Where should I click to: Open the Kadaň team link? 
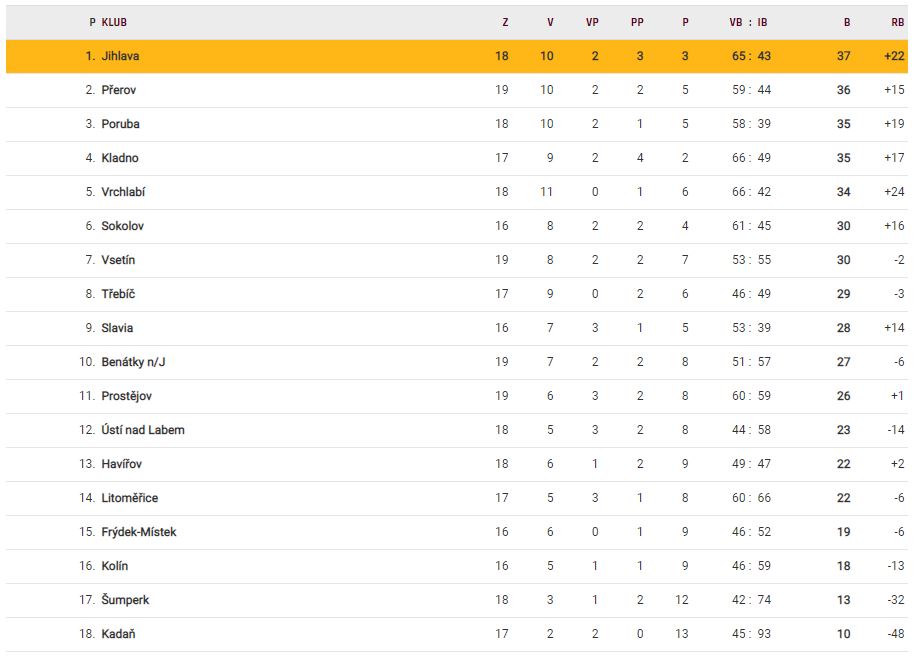(x=118, y=634)
